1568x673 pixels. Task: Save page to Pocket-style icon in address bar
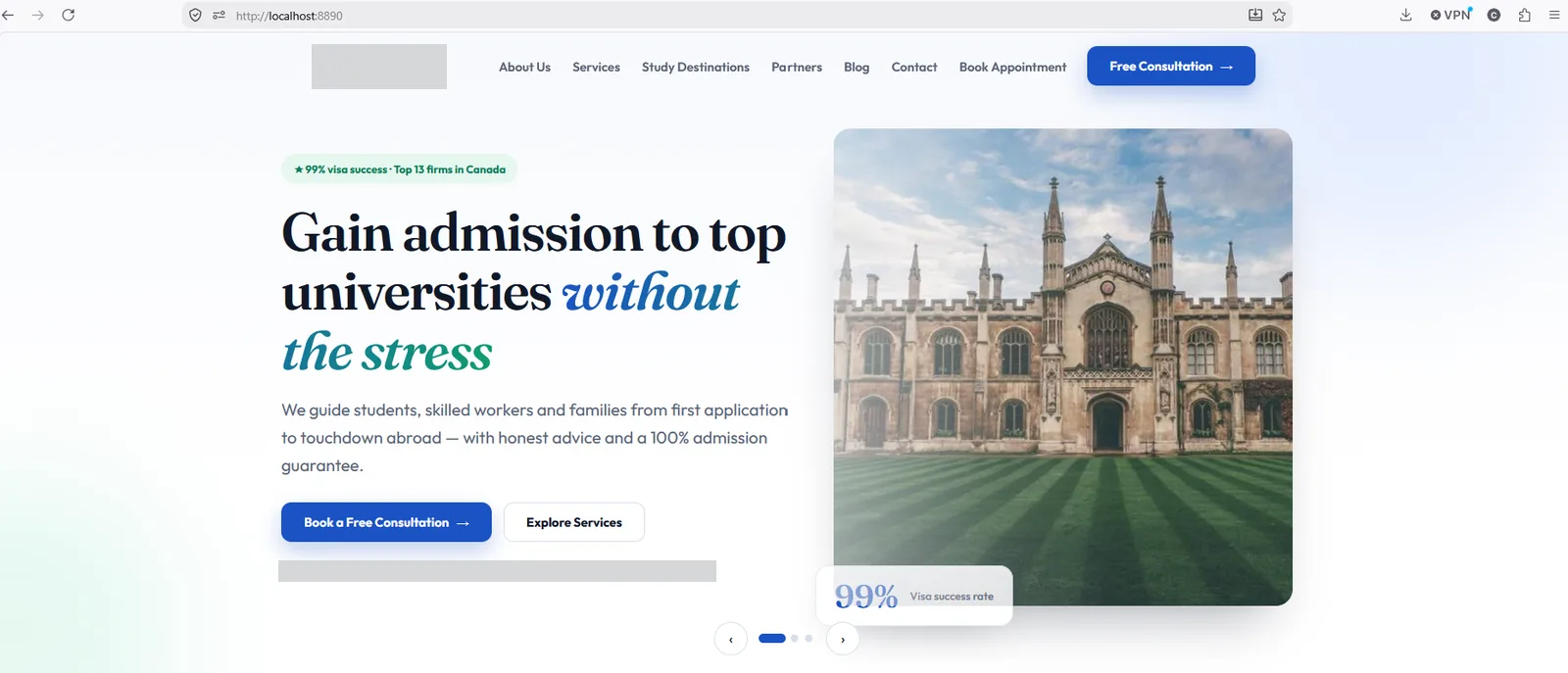pos(1255,15)
